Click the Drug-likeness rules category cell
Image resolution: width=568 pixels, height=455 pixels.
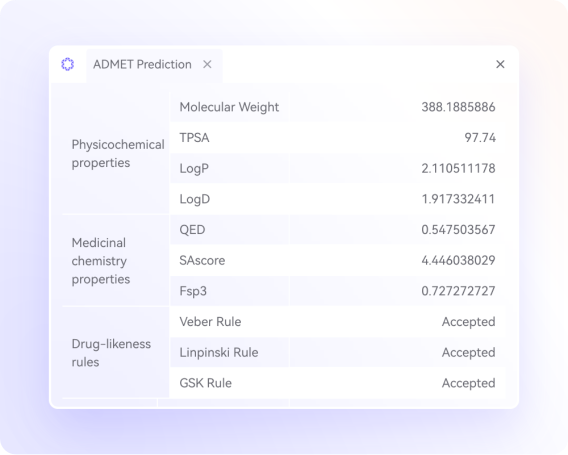click(x=116, y=352)
